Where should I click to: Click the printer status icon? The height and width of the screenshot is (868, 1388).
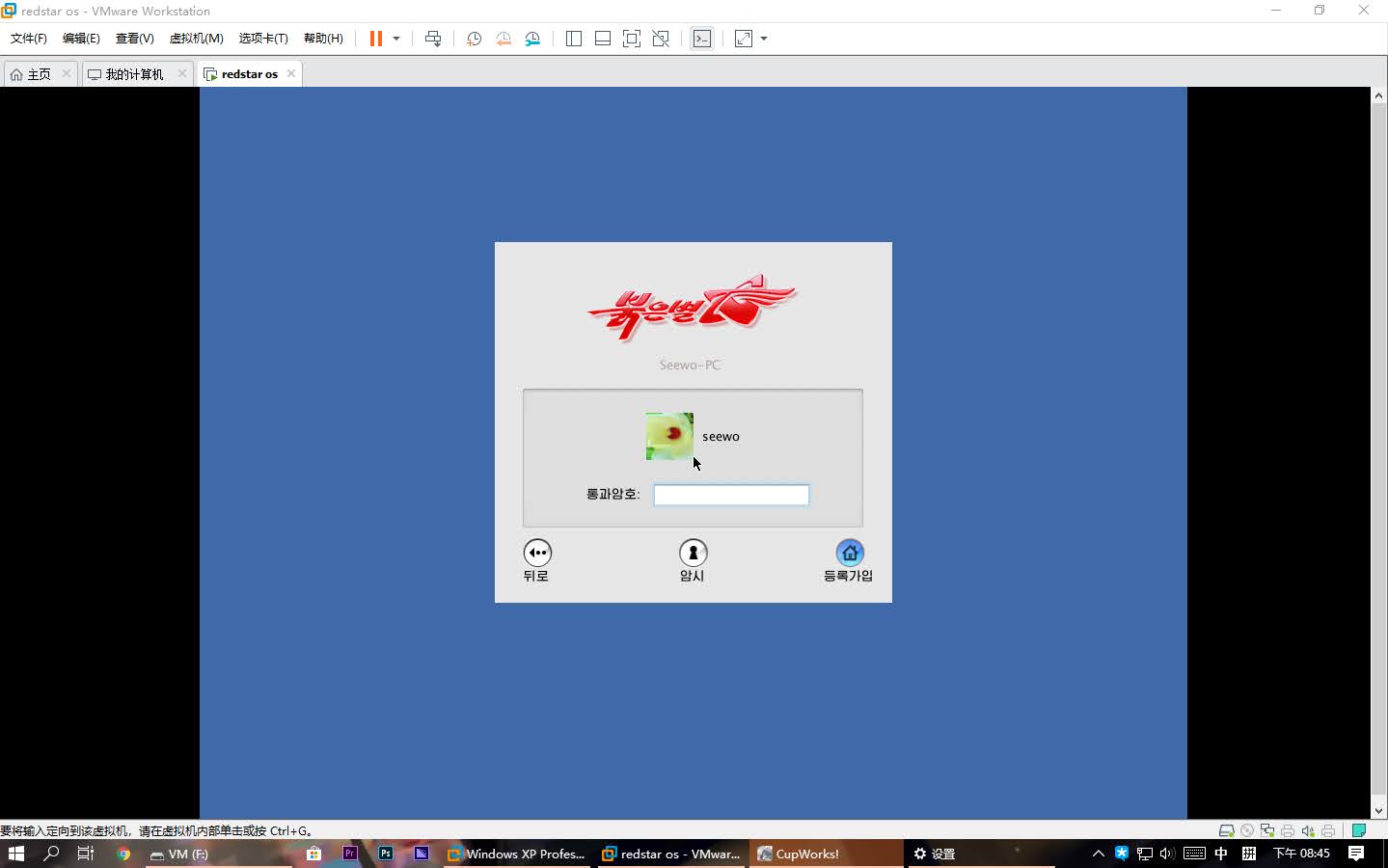point(1288,830)
